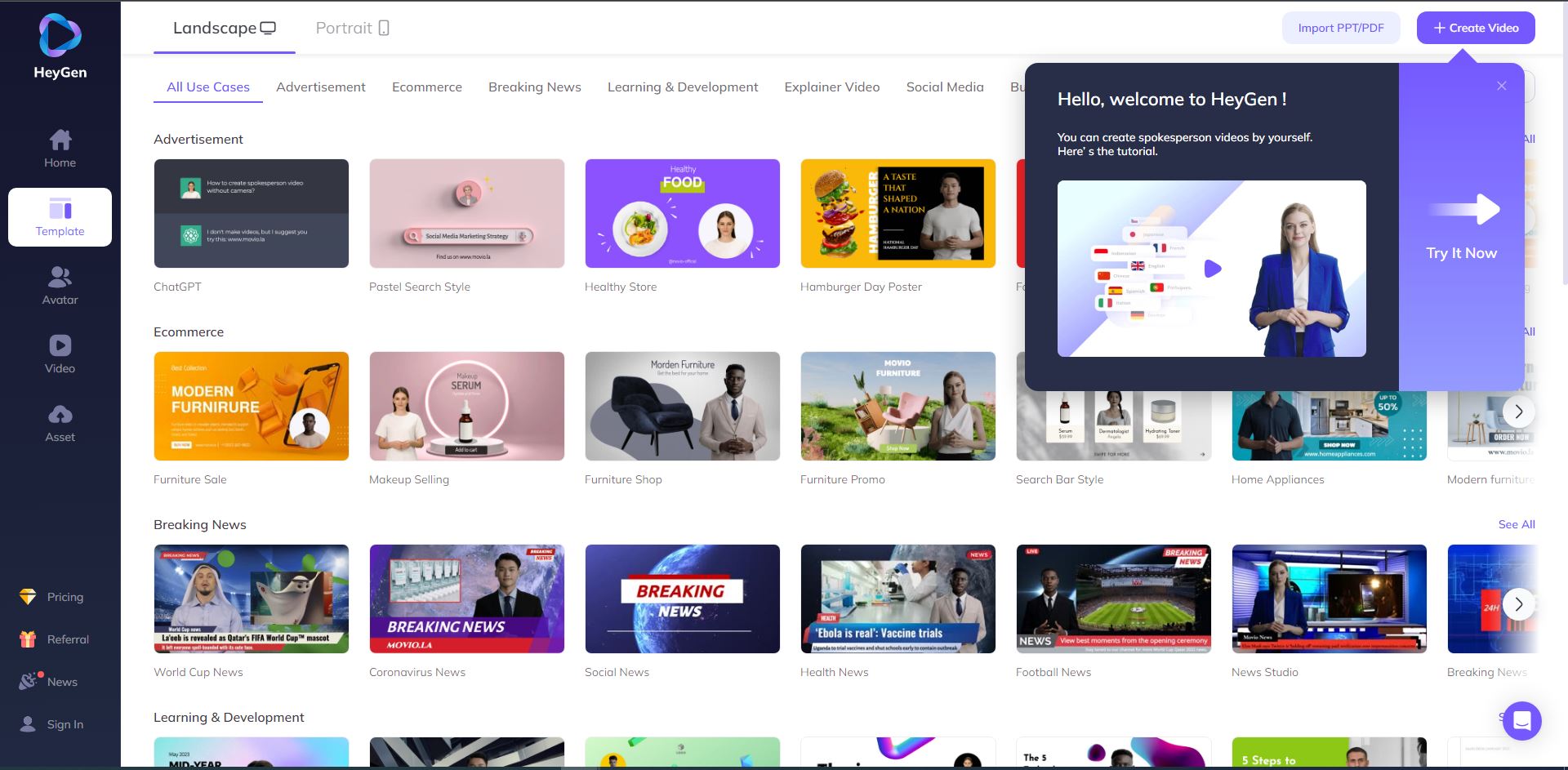The width and height of the screenshot is (1568, 770).
Task: Click the Furniture Shop caption text
Action: pos(623,479)
